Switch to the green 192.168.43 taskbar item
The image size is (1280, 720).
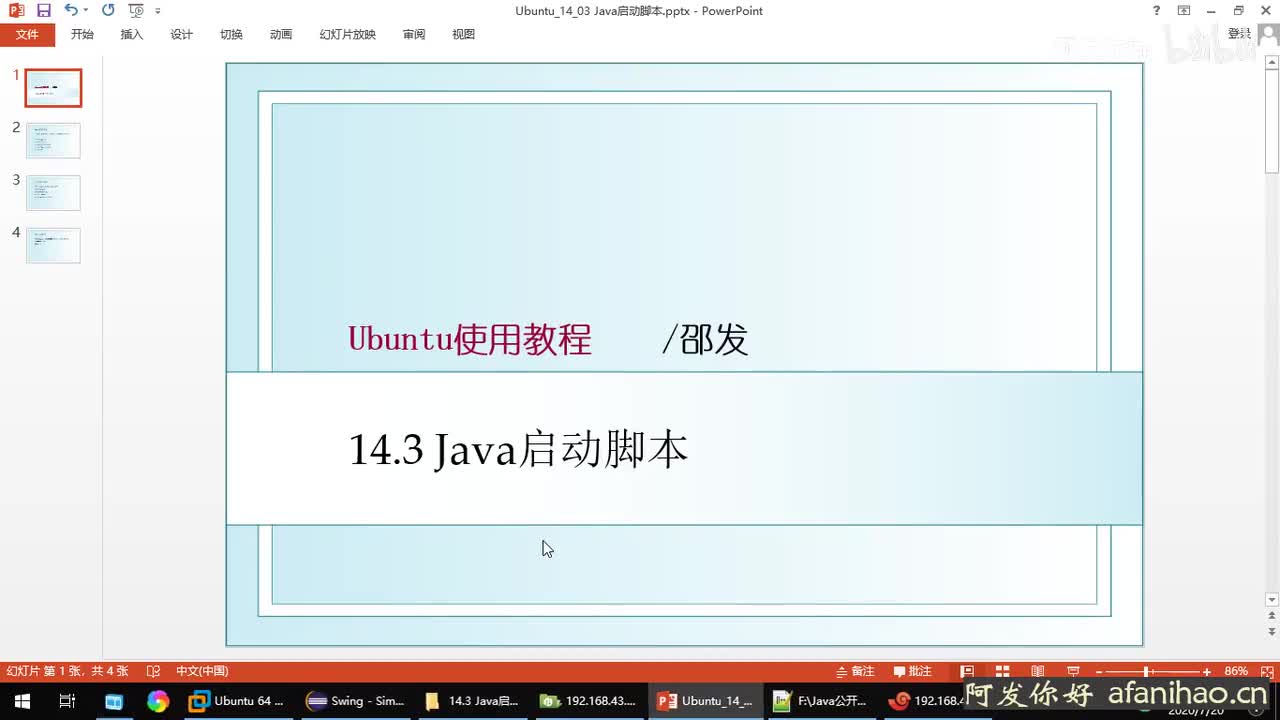coord(588,701)
